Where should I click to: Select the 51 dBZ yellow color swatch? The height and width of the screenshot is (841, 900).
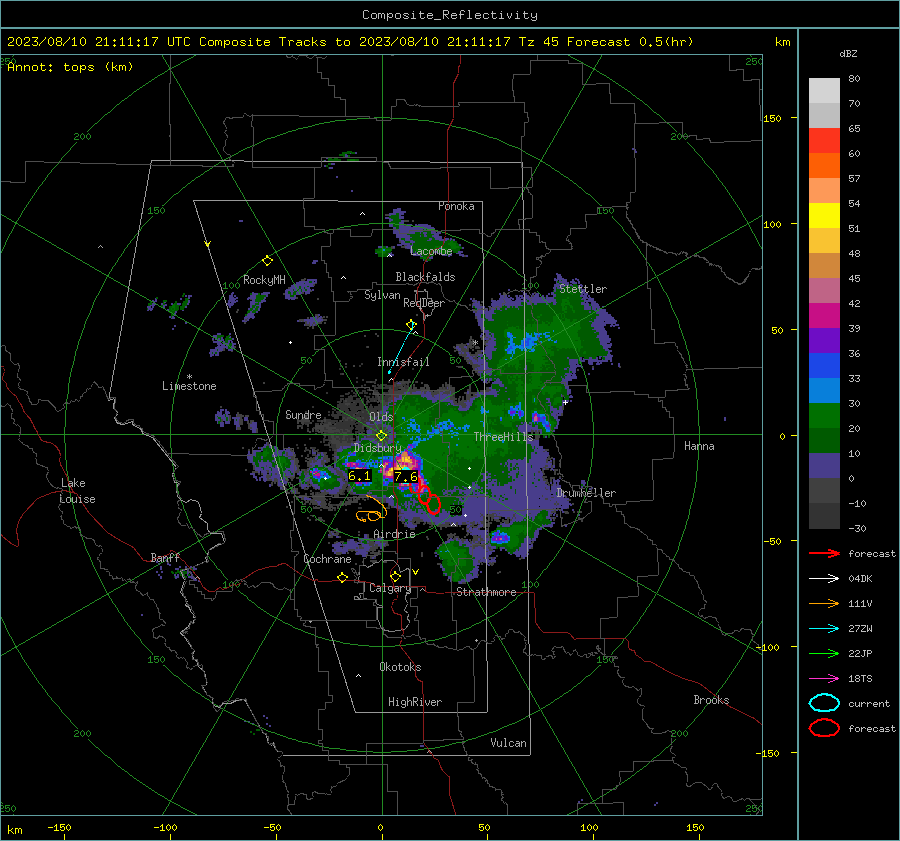coord(824,215)
